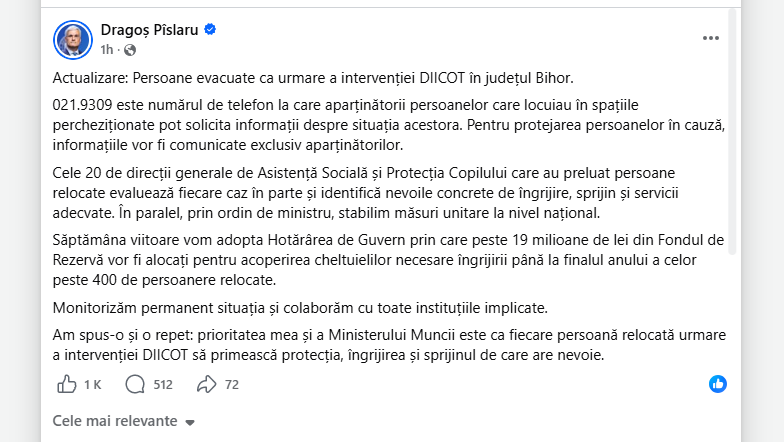Viewport: 784px width, 442px height.
Task: Expand the Cele mai relevante sorting dropdown
Action: pyautogui.click(x=124, y=421)
